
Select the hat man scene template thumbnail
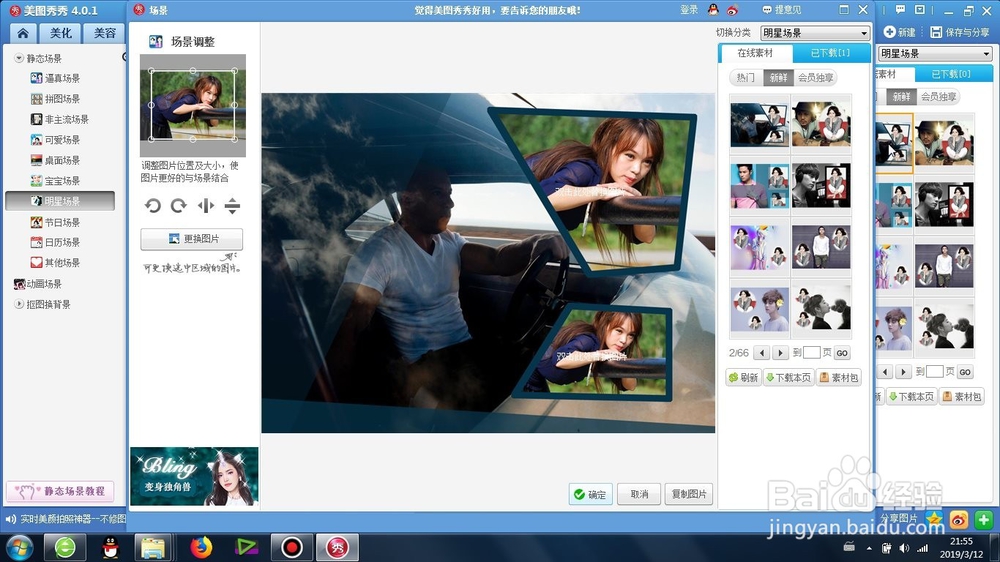pyautogui.click(x=821, y=125)
